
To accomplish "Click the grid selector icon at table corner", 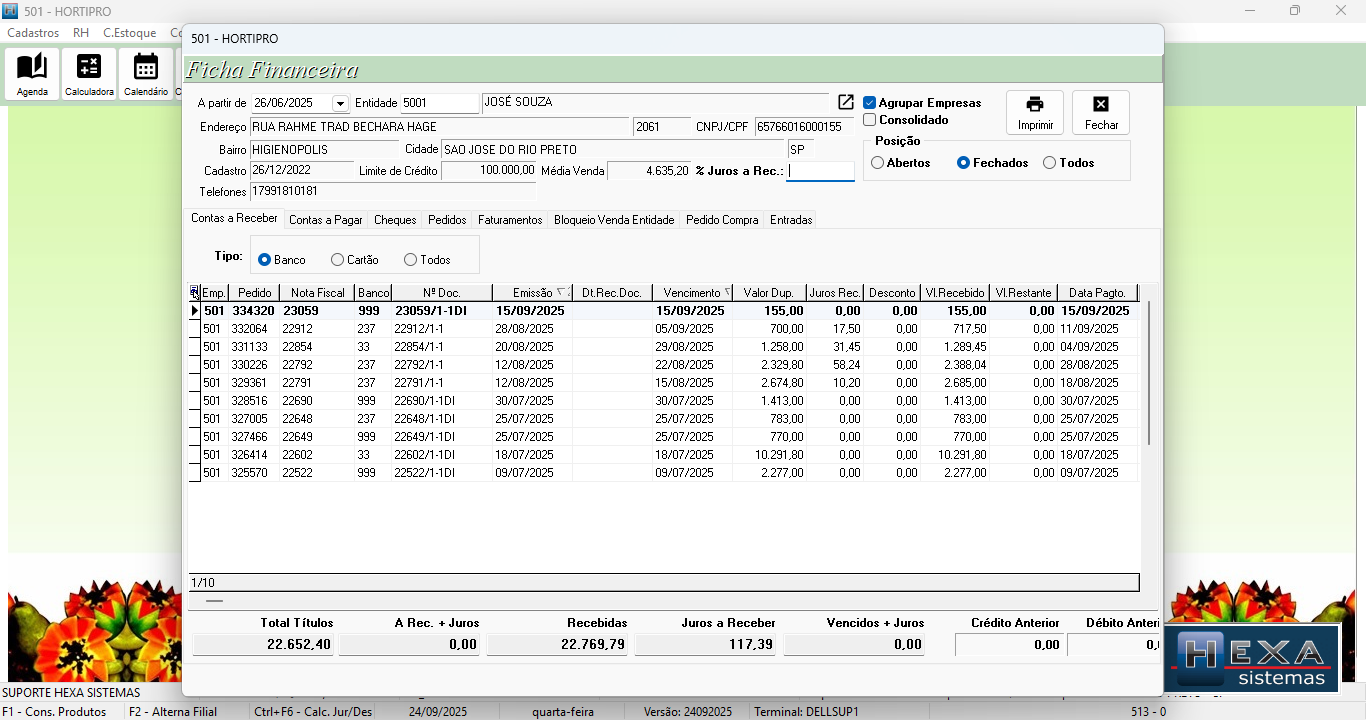I will (194, 293).
